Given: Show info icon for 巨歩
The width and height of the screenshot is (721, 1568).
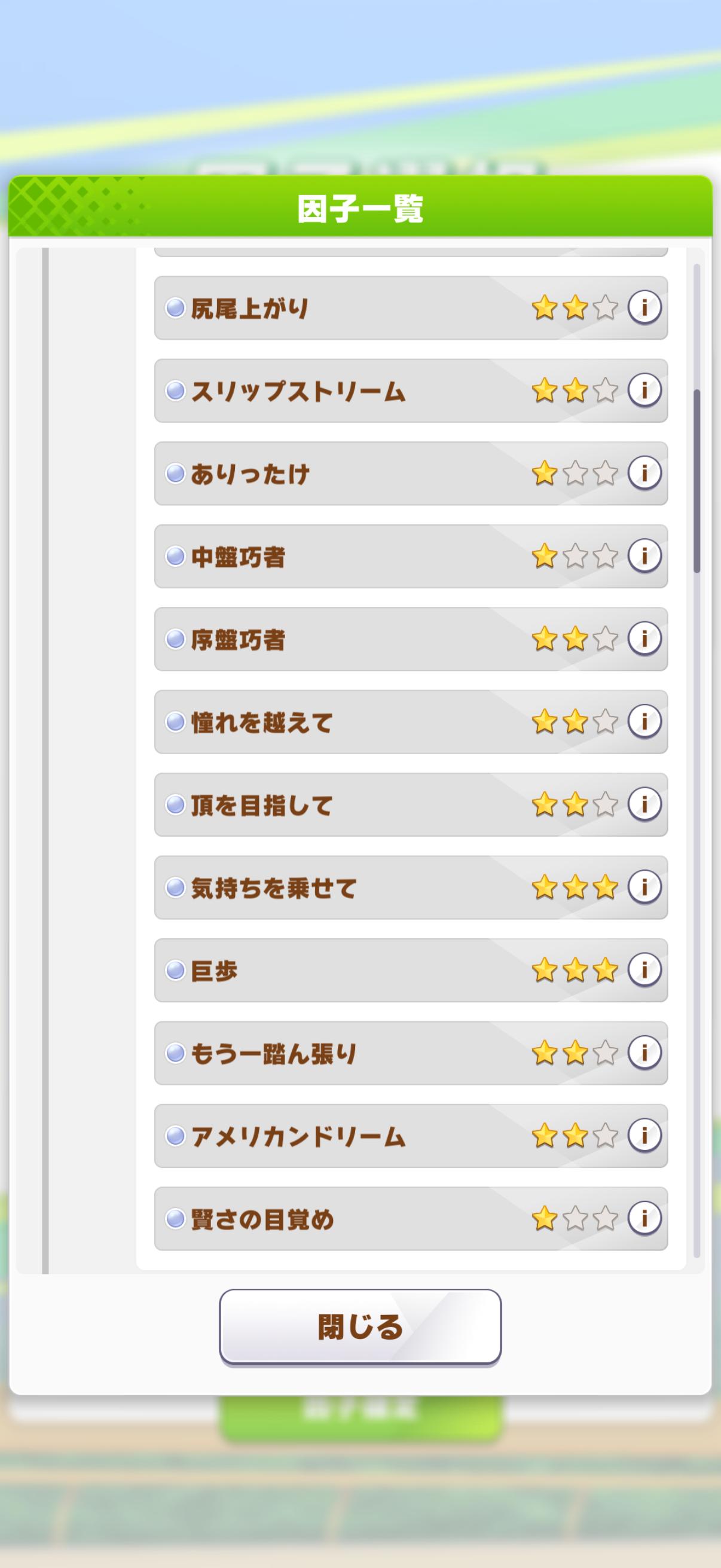Looking at the screenshot, I should coord(644,969).
